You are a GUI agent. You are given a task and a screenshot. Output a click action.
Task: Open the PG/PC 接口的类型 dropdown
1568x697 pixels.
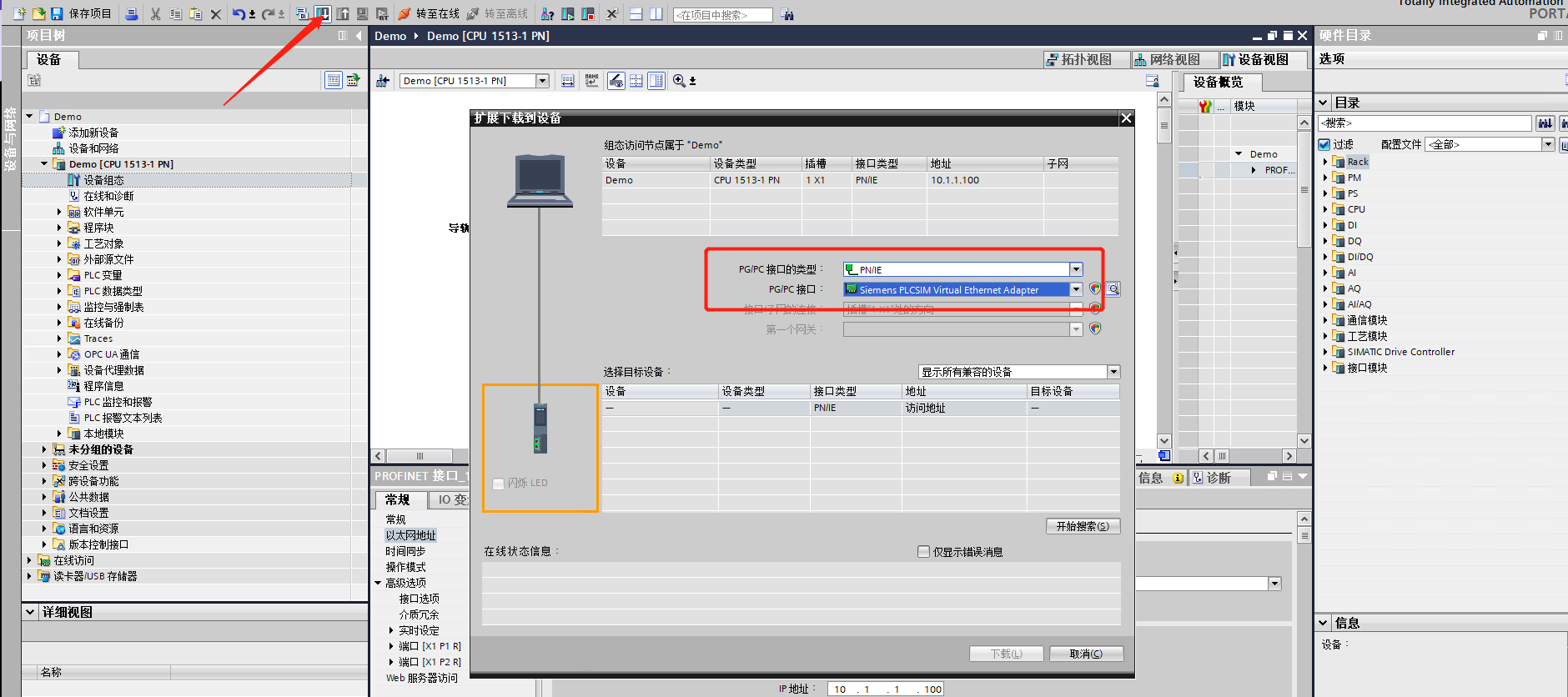point(1077,269)
